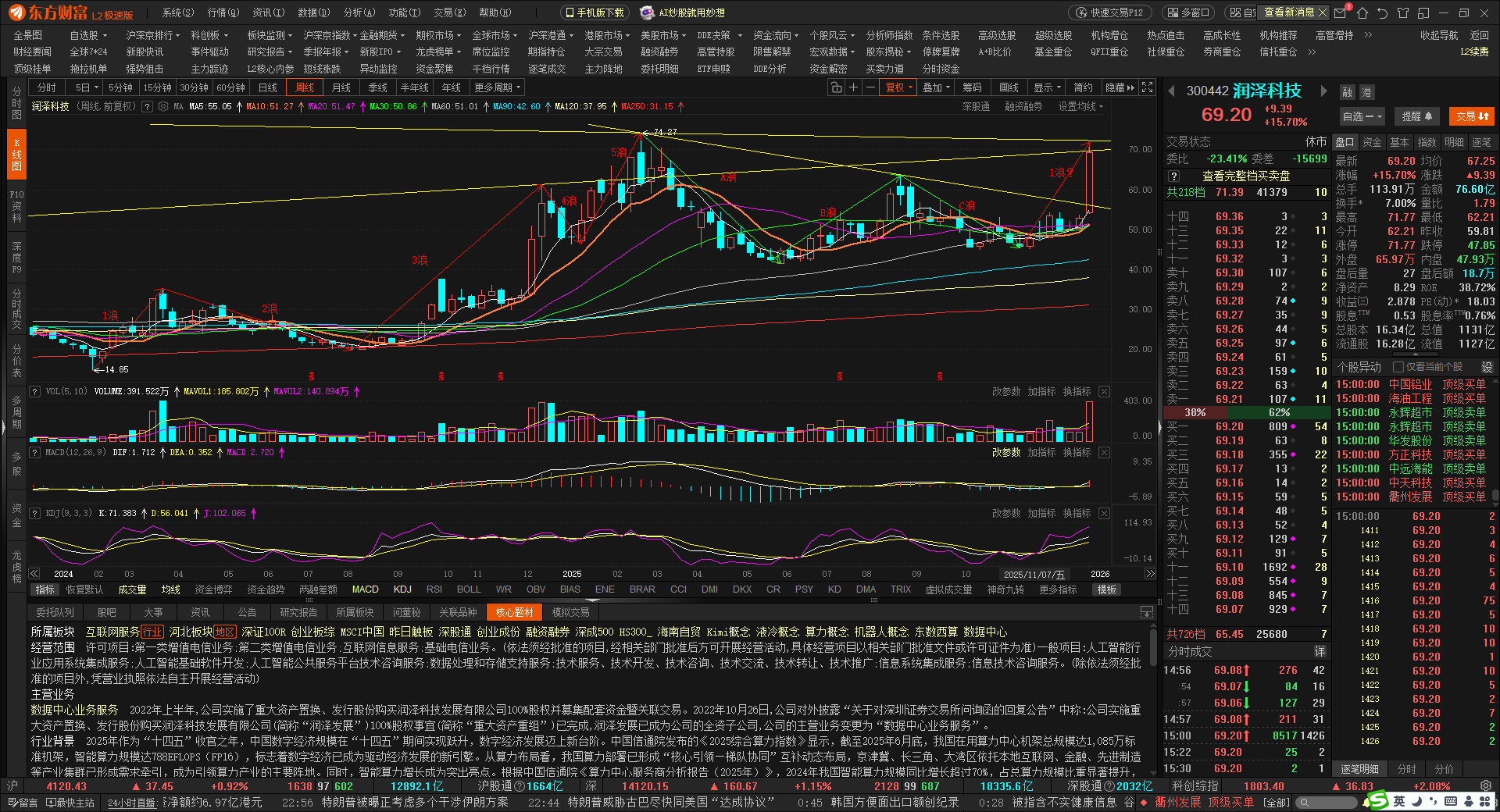The width and height of the screenshot is (1500, 812).
Task: Toggle the 隐藏 side panel button
Action: tap(1120, 87)
